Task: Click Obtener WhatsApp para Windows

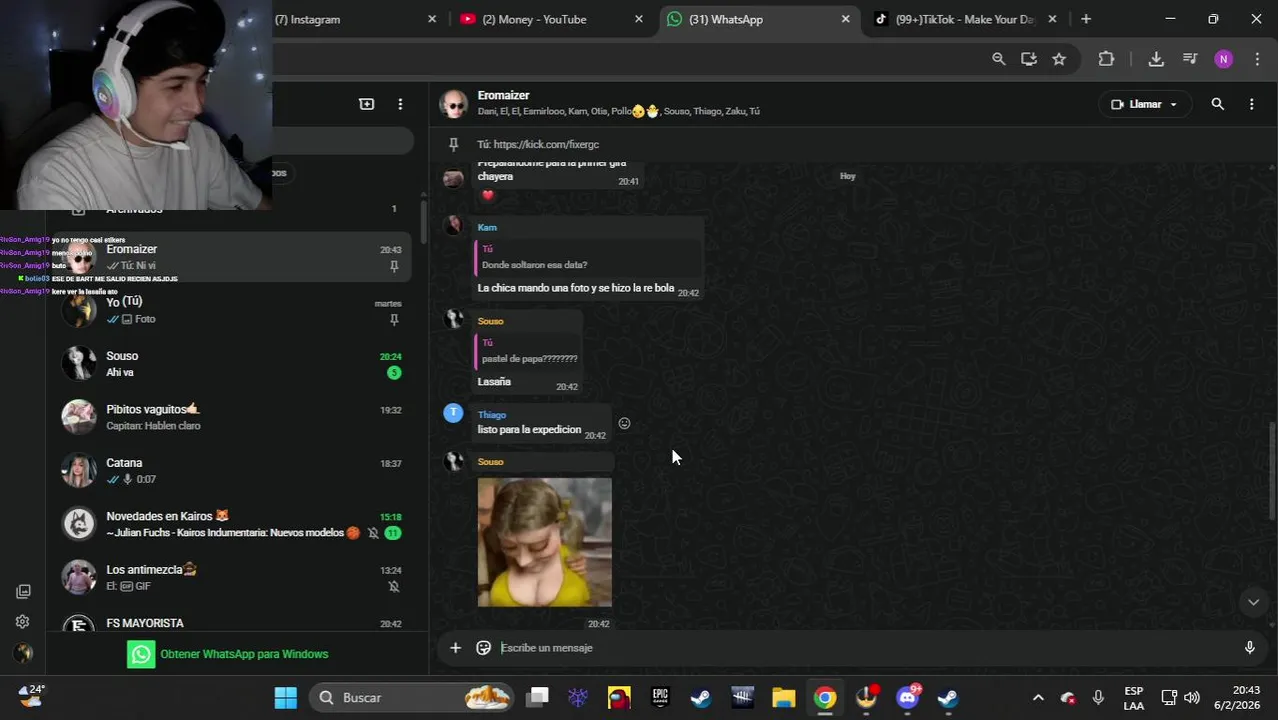Action: point(228,654)
